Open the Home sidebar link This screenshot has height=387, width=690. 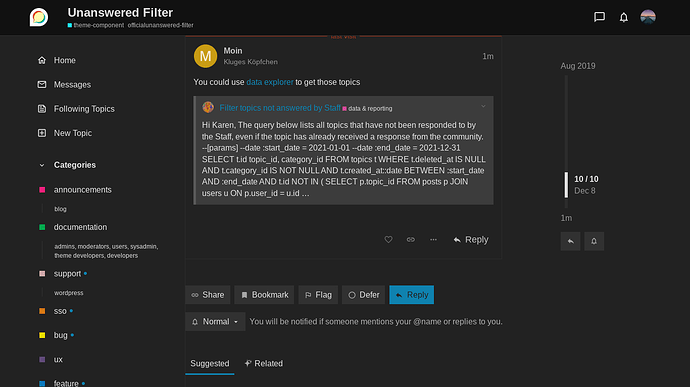point(65,60)
